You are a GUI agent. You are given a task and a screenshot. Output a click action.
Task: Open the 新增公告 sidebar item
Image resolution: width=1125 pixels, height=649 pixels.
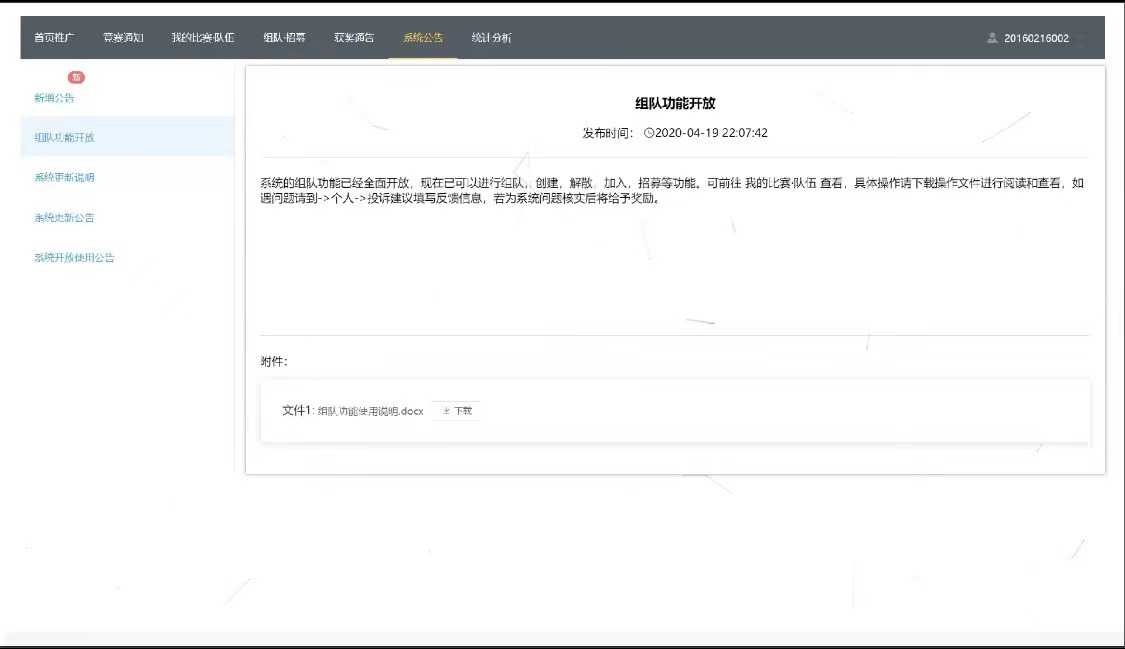[55, 98]
